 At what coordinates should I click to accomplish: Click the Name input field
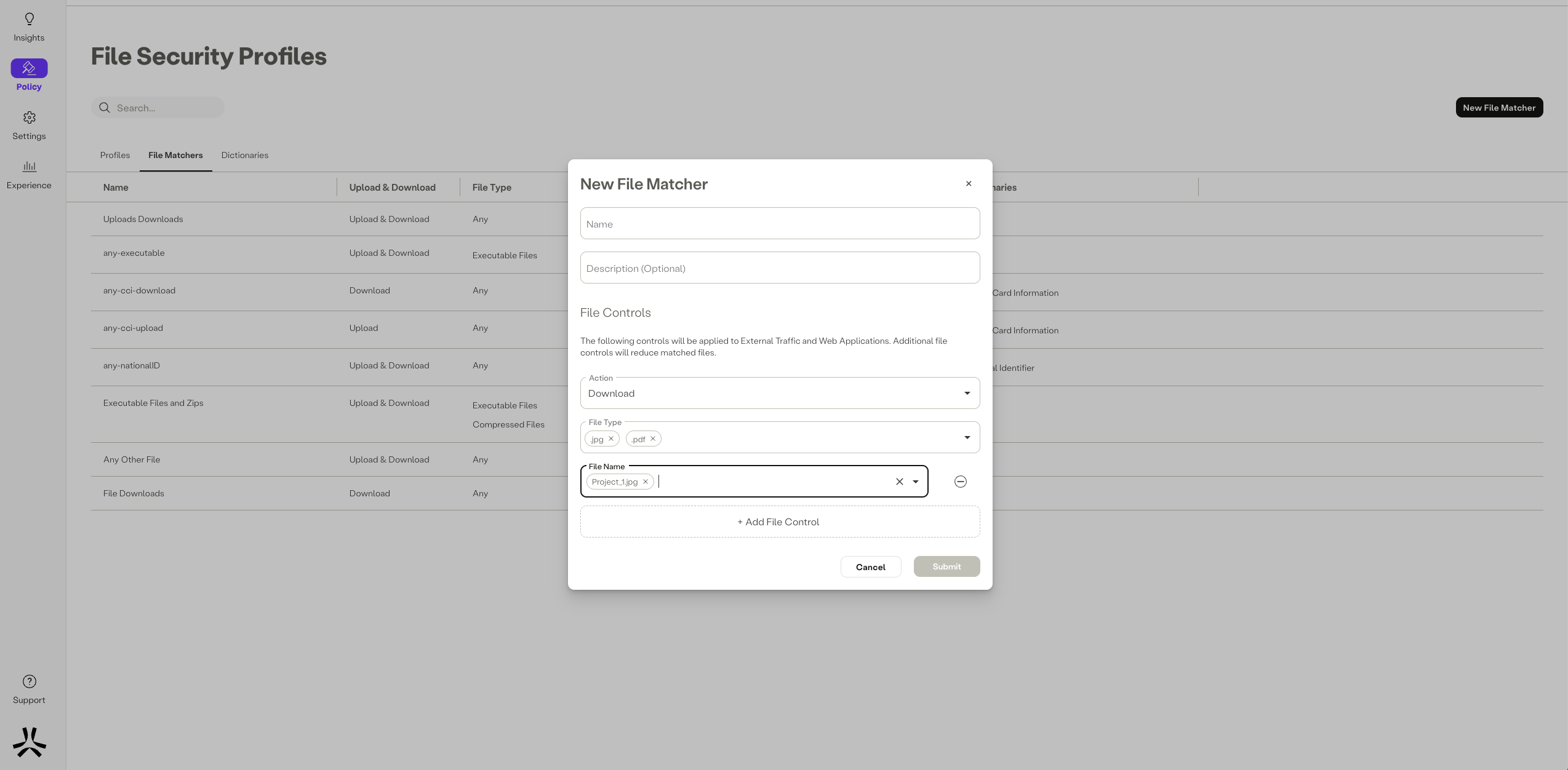[779, 224]
